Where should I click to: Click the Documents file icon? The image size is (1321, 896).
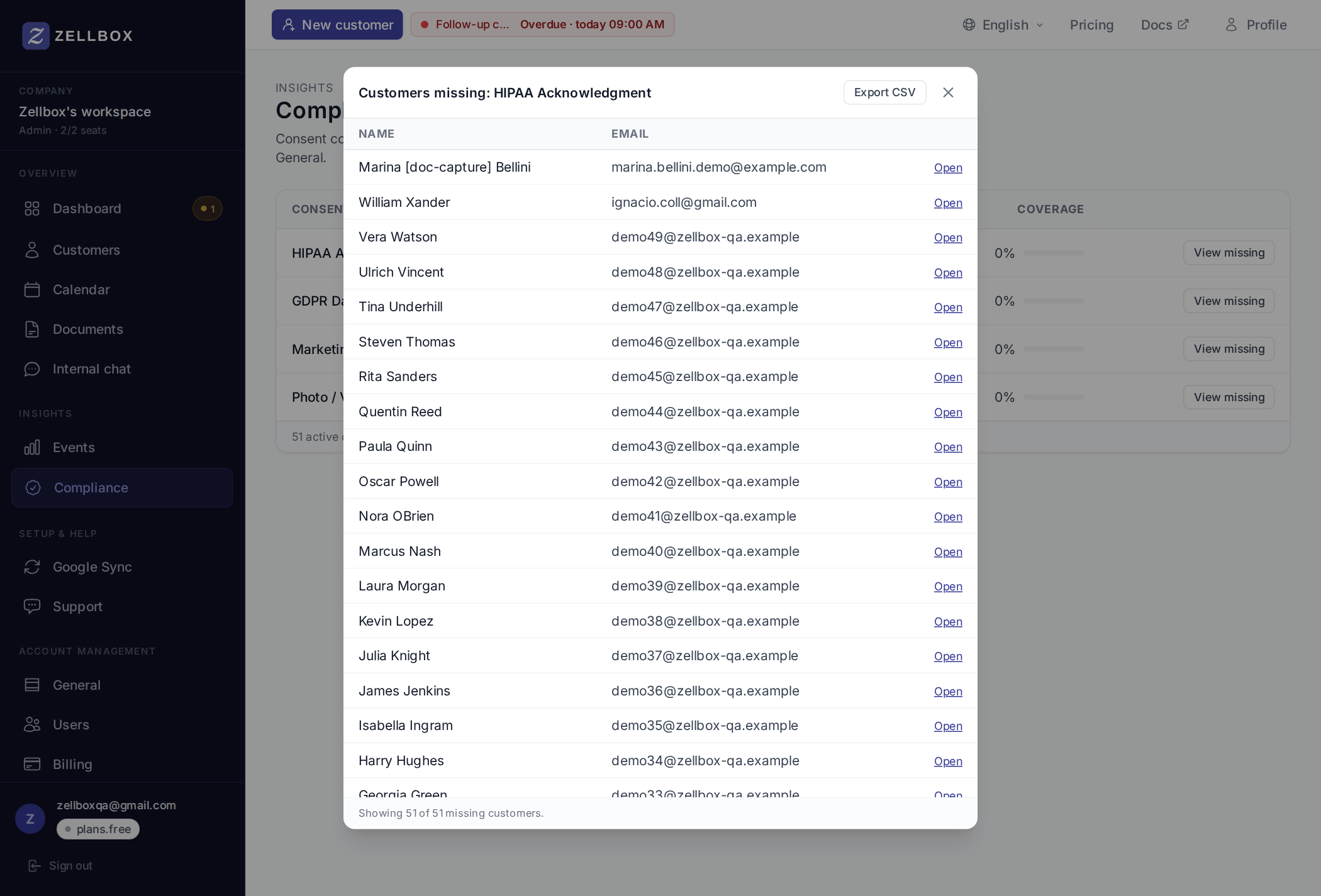coord(32,329)
